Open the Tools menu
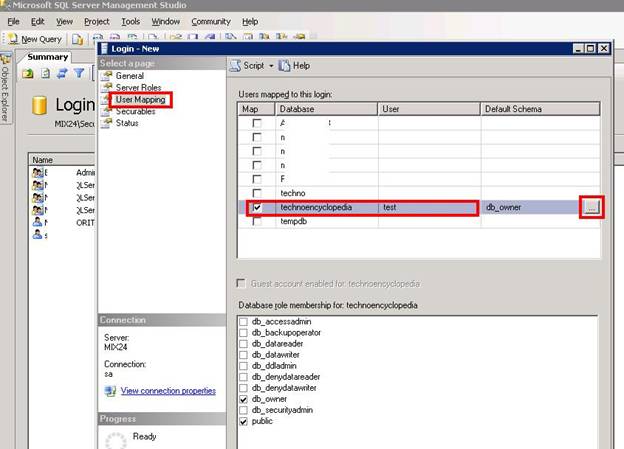This screenshot has height=449, width=624. pyautogui.click(x=131, y=21)
